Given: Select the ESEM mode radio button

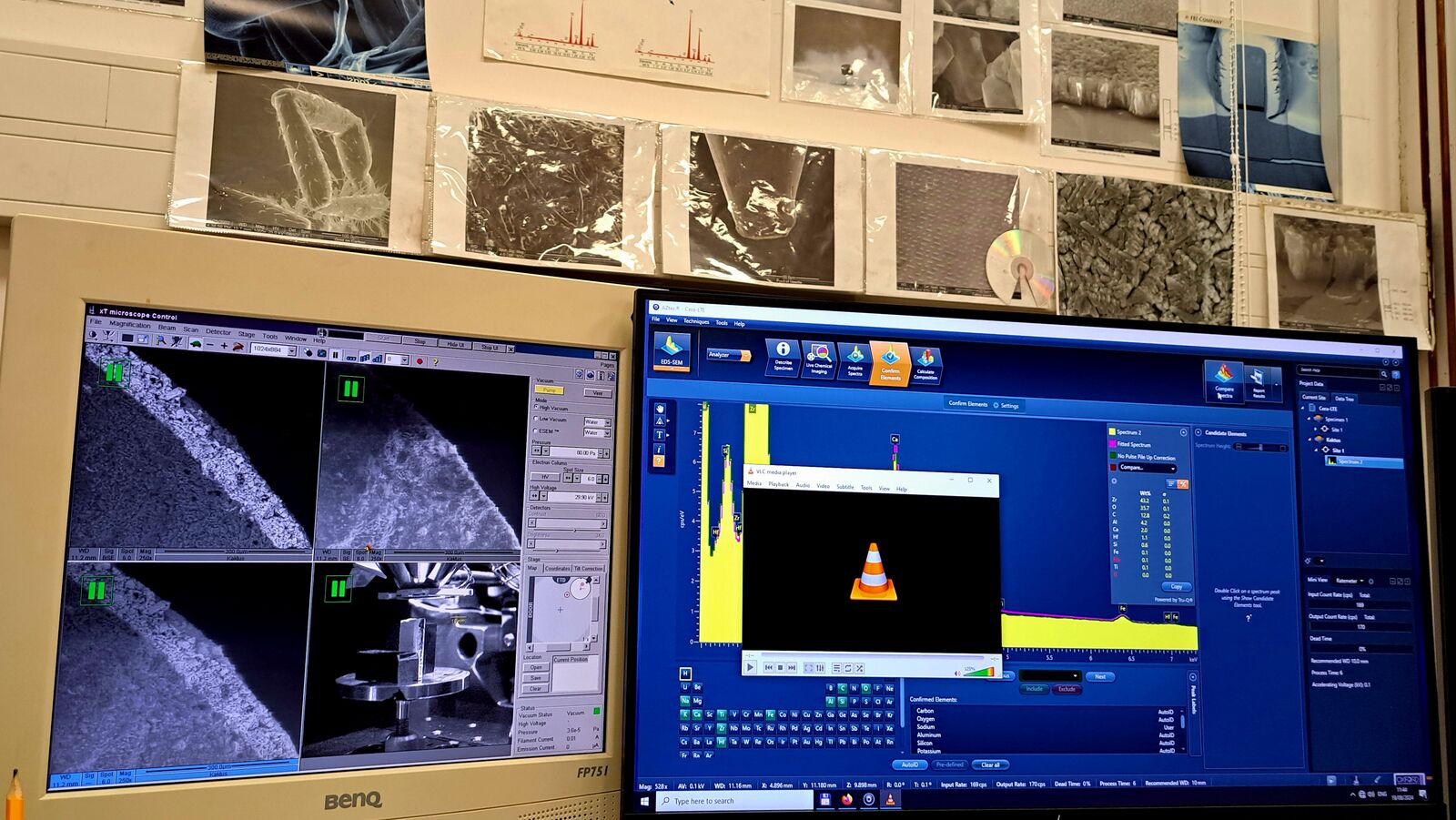Looking at the screenshot, I should pos(536,431).
